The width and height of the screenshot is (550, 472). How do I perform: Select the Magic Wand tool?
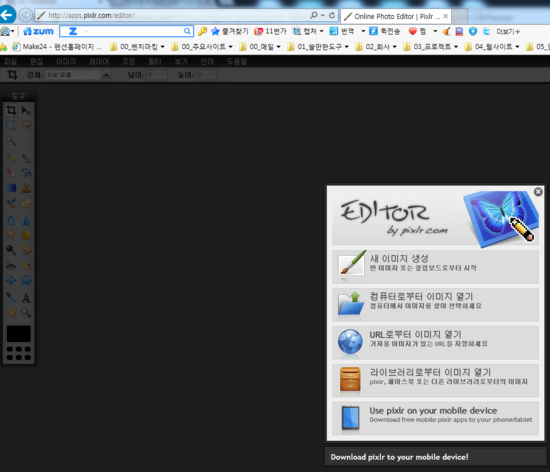(x=11, y=141)
